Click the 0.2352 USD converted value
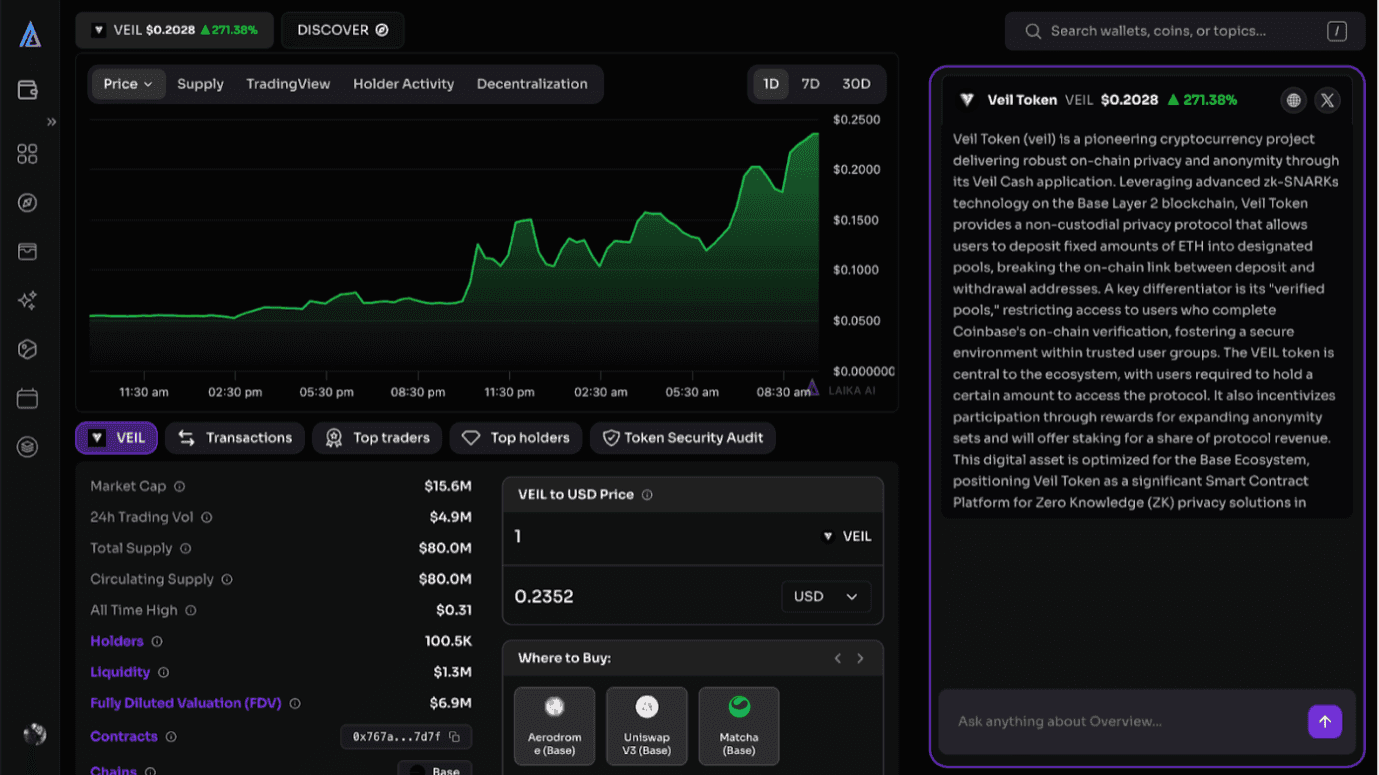The image size is (1379, 775). pyautogui.click(x=544, y=597)
